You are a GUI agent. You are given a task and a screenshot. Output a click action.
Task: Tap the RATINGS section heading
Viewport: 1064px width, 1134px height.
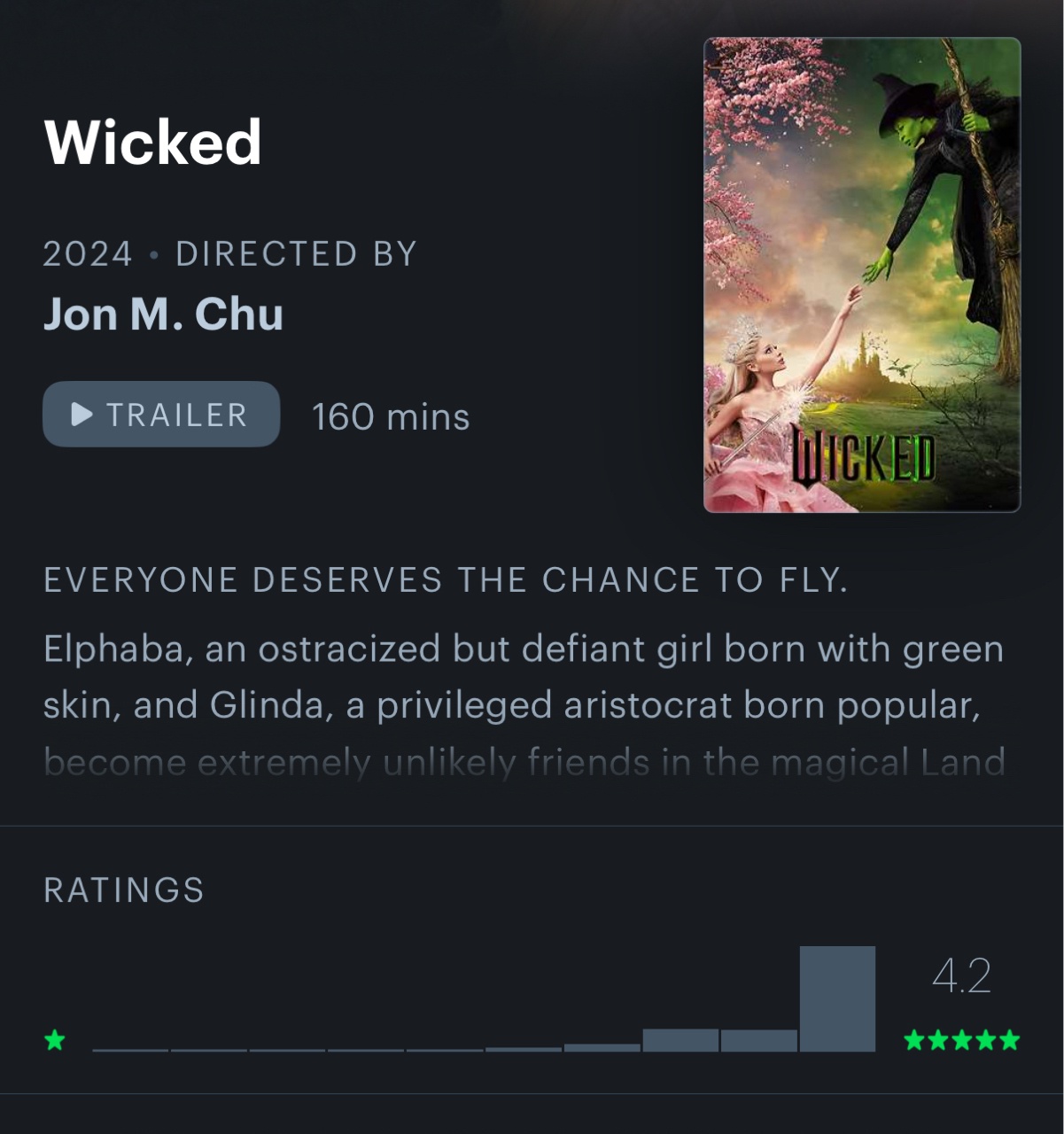pyautogui.click(x=124, y=890)
